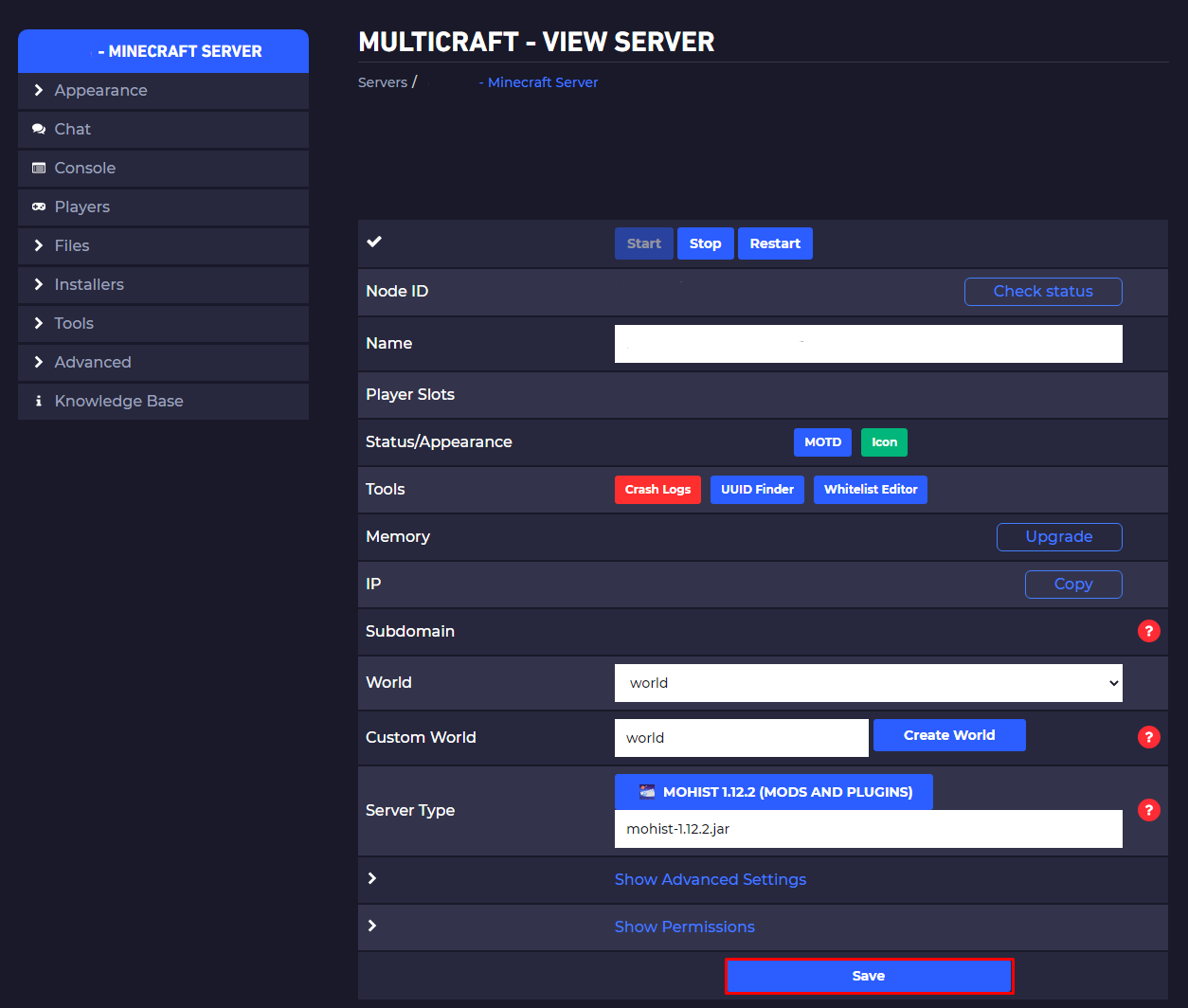
Task: Open the World dropdown selector
Action: pos(868,683)
